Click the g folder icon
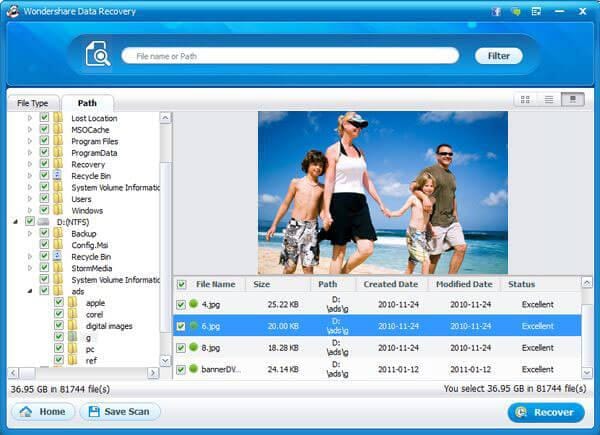 [72, 337]
